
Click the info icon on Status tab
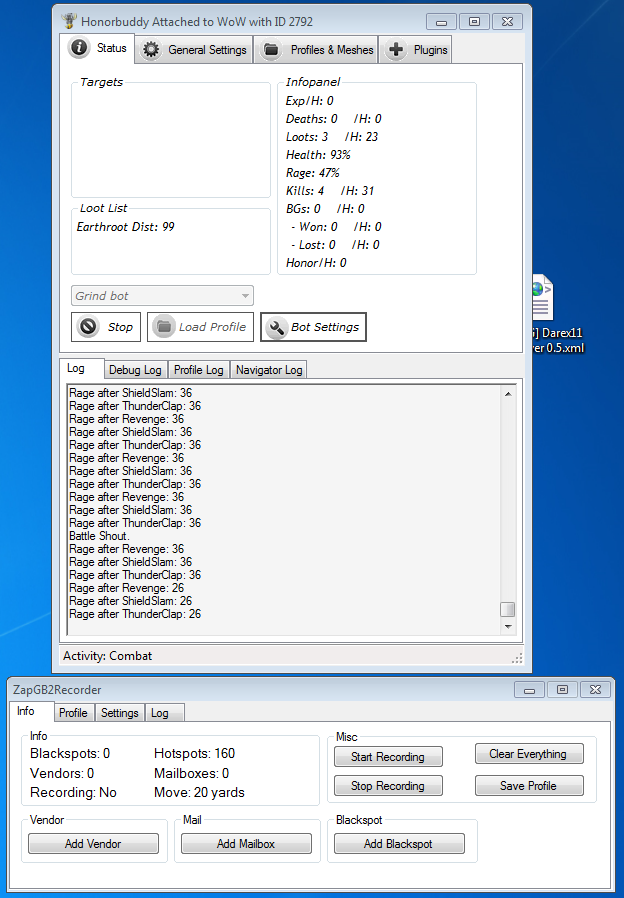tap(79, 48)
